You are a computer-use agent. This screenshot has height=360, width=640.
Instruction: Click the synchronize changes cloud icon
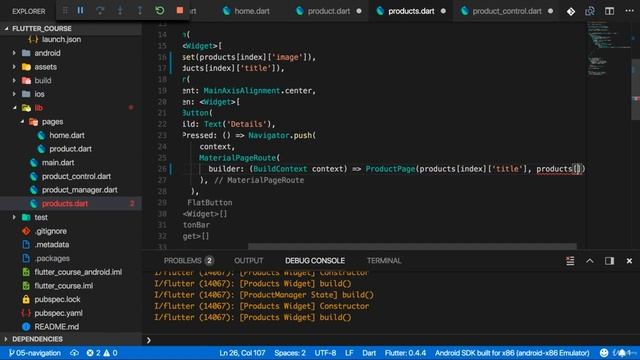74,353
